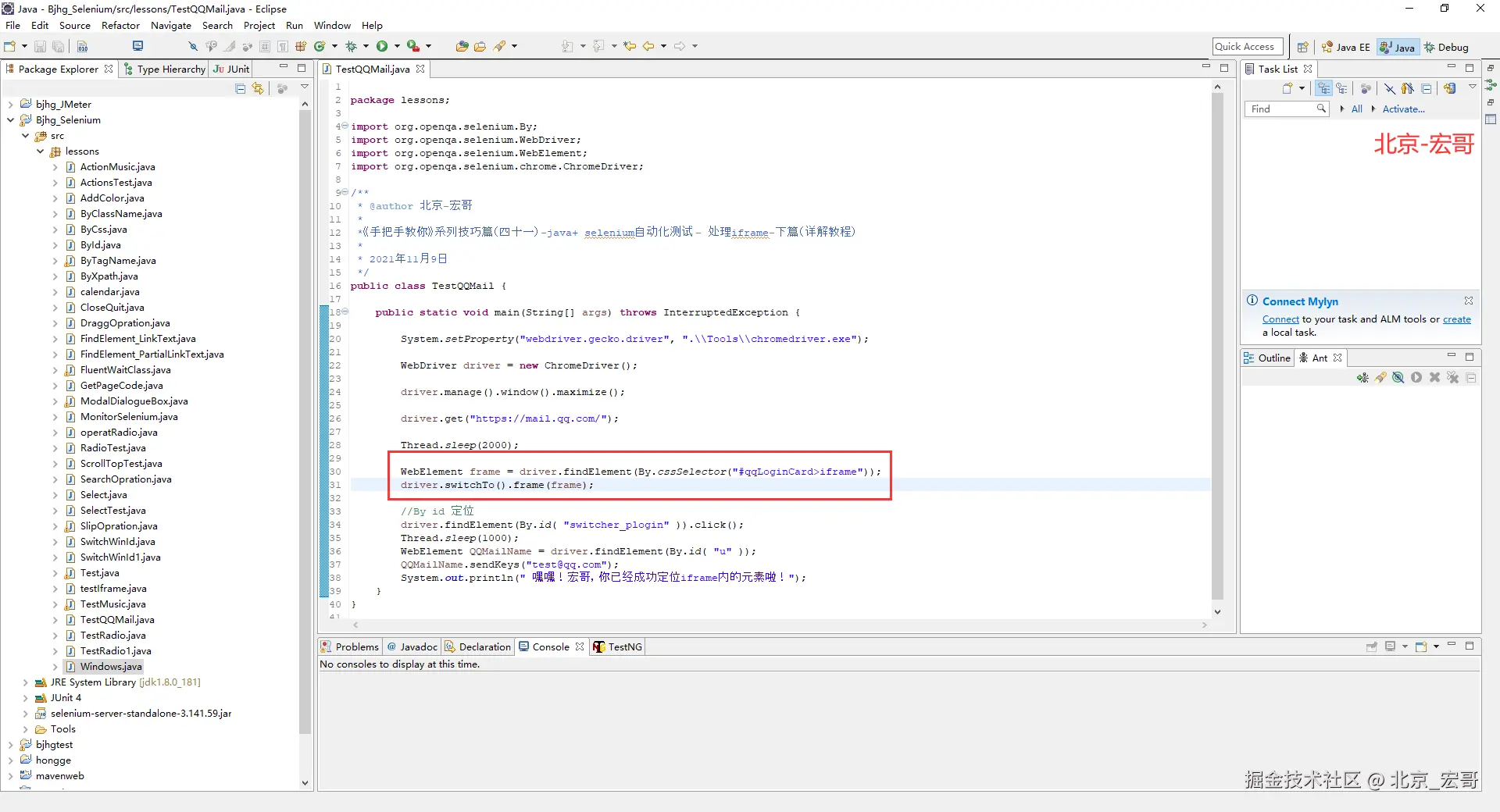The height and width of the screenshot is (812, 1500).
Task: Expand the Tools folder node
Action: 26,729
